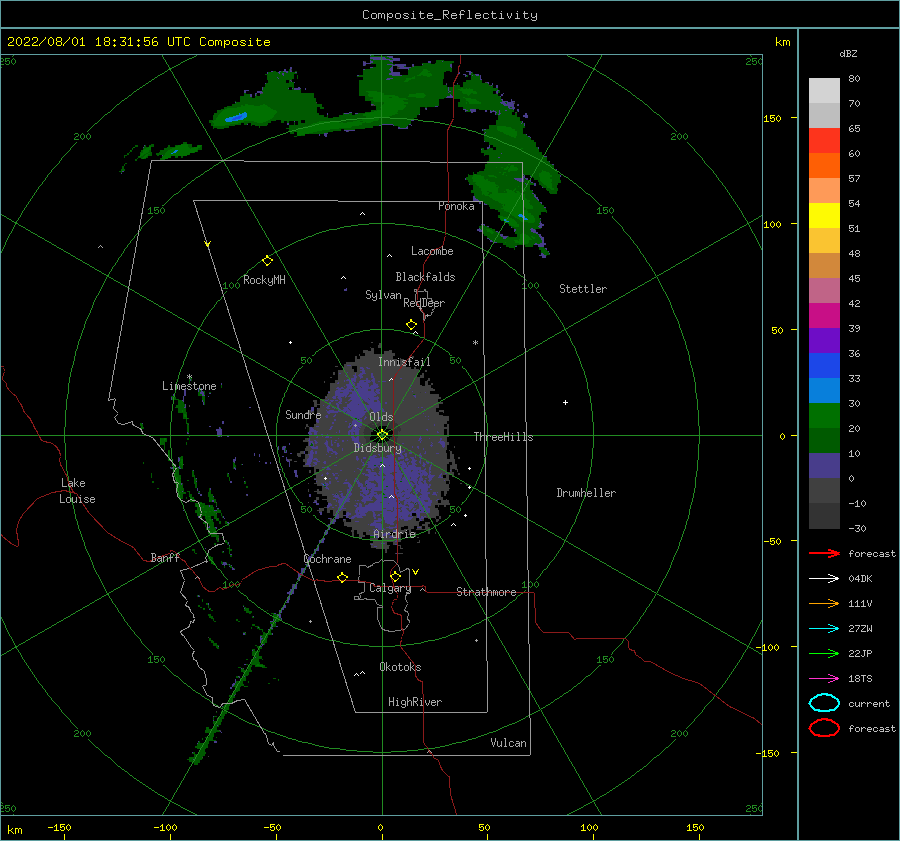Click the bright yellow 51-54 dBZ swatch
The height and width of the screenshot is (841, 900).
[x=824, y=216]
